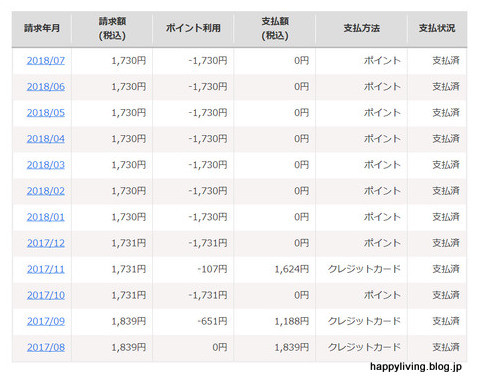This screenshot has height=386, width=478.
Task: Click the 請求年月 column header
Action: (x=42, y=28)
